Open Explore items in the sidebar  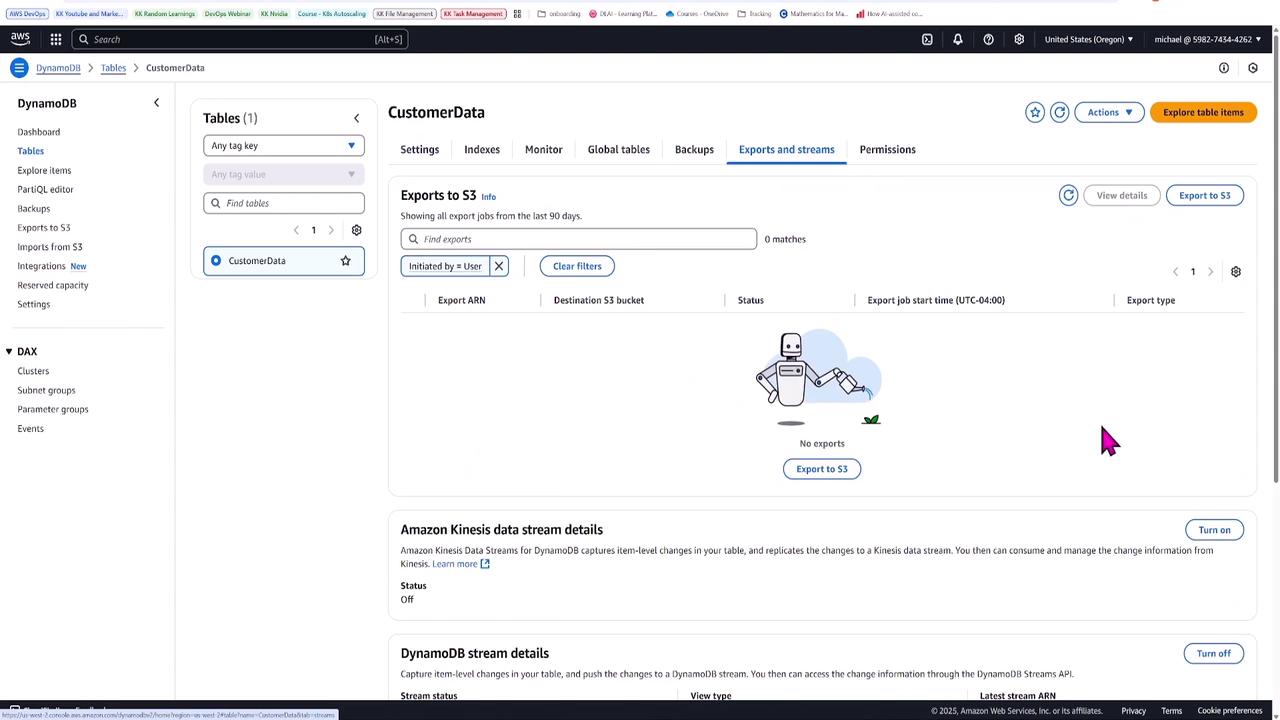pos(44,170)
